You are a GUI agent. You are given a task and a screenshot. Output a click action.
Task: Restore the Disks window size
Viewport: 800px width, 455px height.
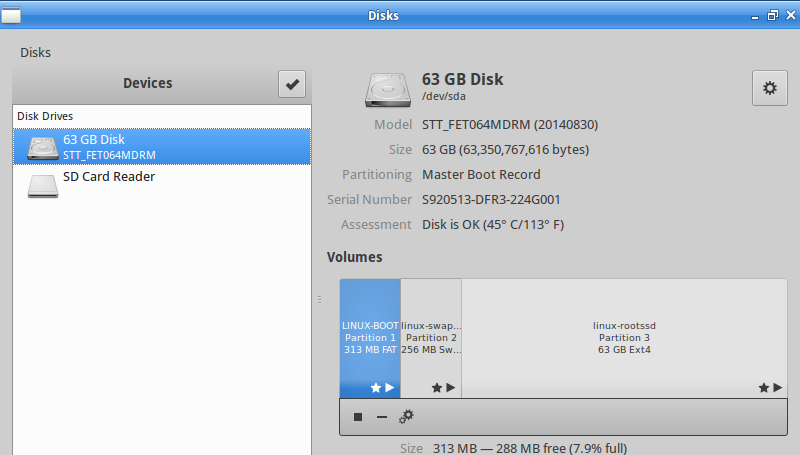point(772,15)
